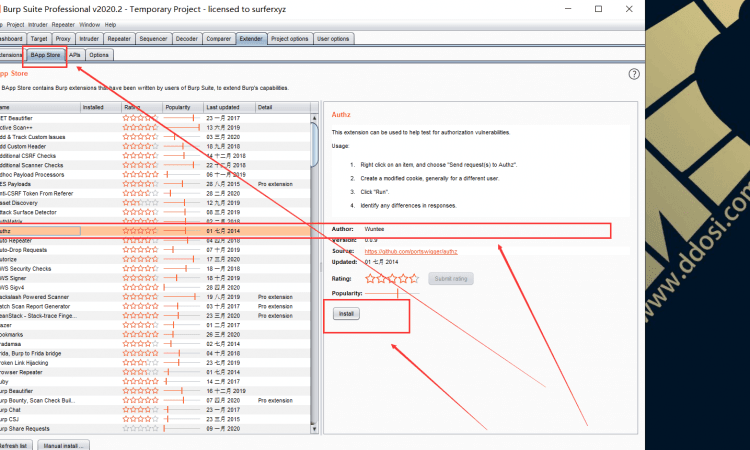This screenshot has height=450, width=750.
Task: Click the Submit rating button
Action: [451, 278]
